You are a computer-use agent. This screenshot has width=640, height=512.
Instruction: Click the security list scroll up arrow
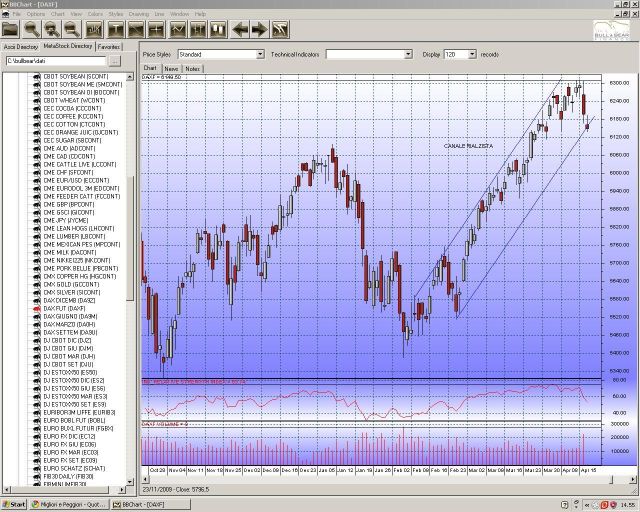(130, 77)
